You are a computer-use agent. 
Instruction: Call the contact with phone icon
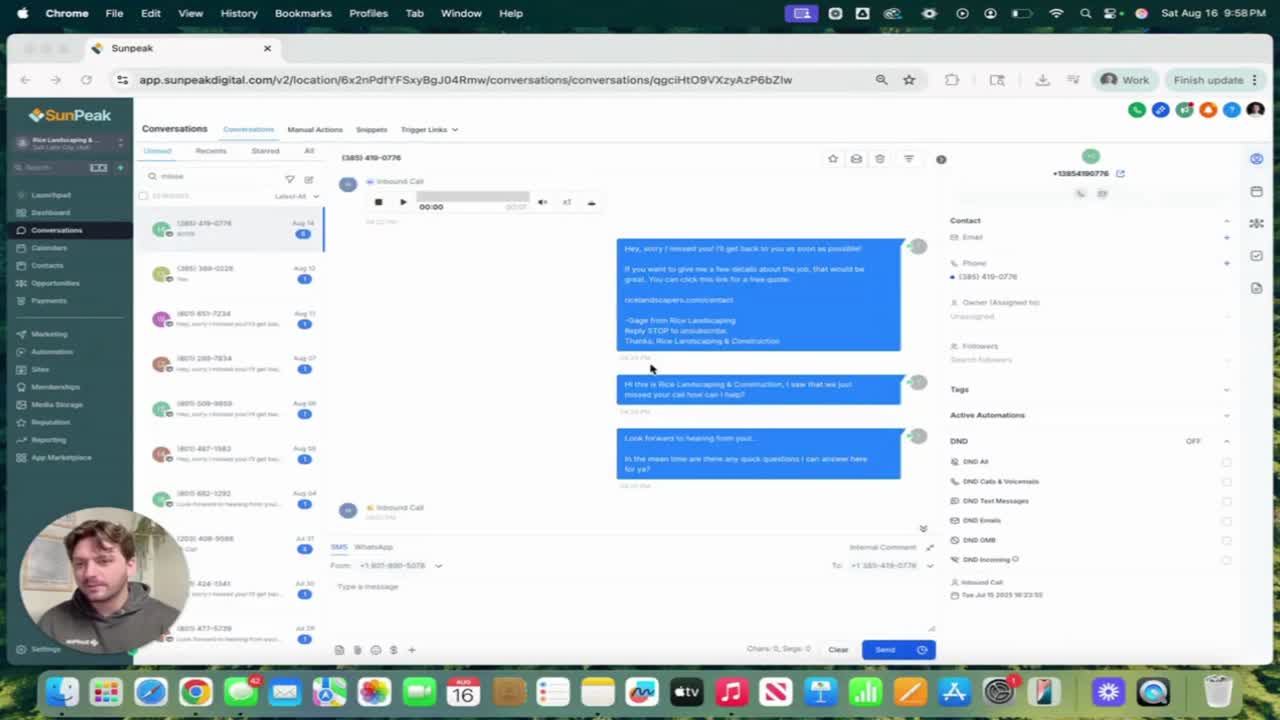click(1080, 193)
